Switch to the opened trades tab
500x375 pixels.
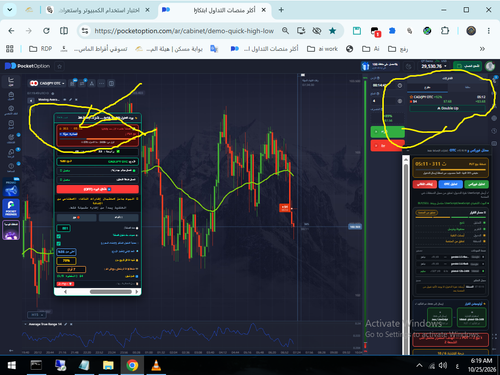(427, 87)
